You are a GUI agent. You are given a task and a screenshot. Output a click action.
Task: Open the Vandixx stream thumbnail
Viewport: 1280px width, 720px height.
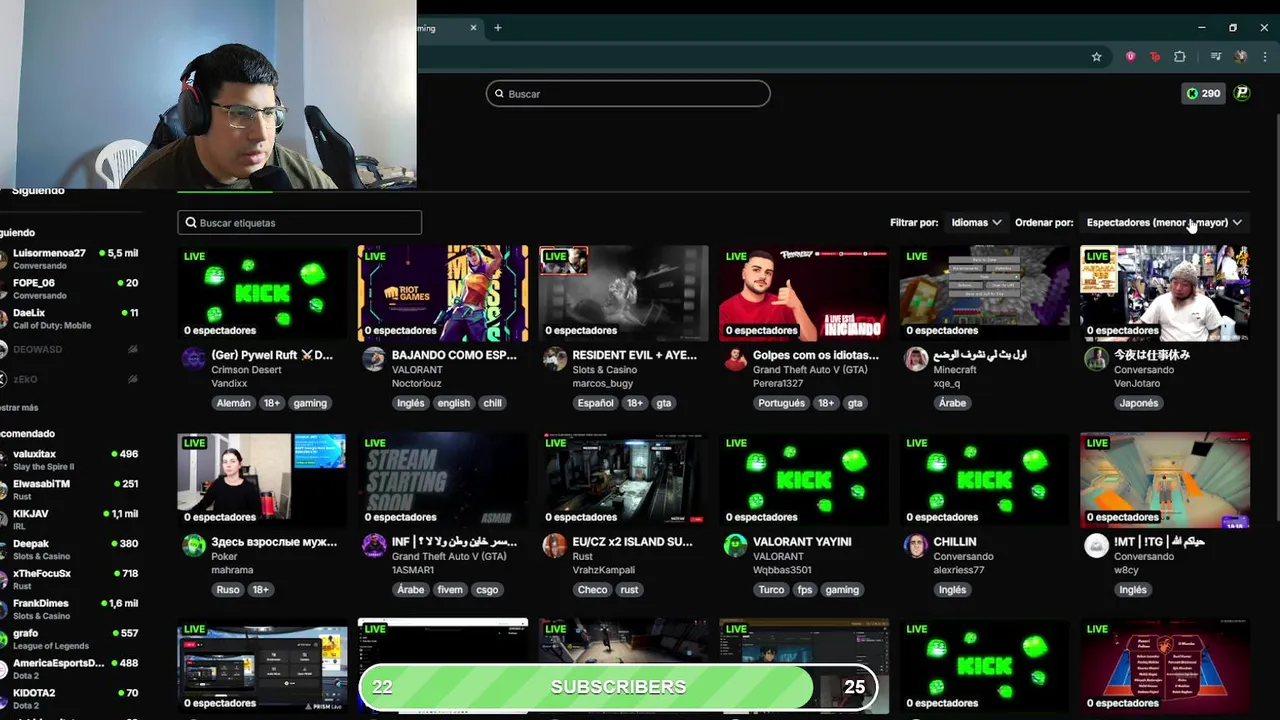[262, 292]
